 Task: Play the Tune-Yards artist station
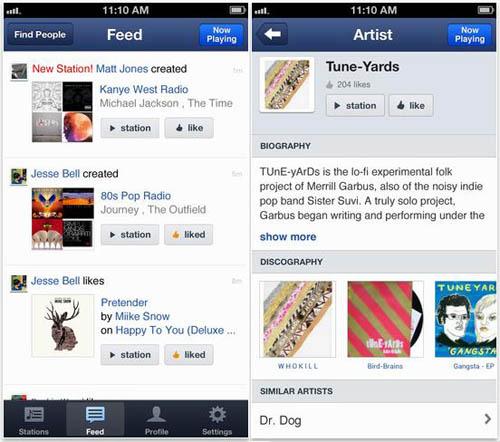(355, 106)
